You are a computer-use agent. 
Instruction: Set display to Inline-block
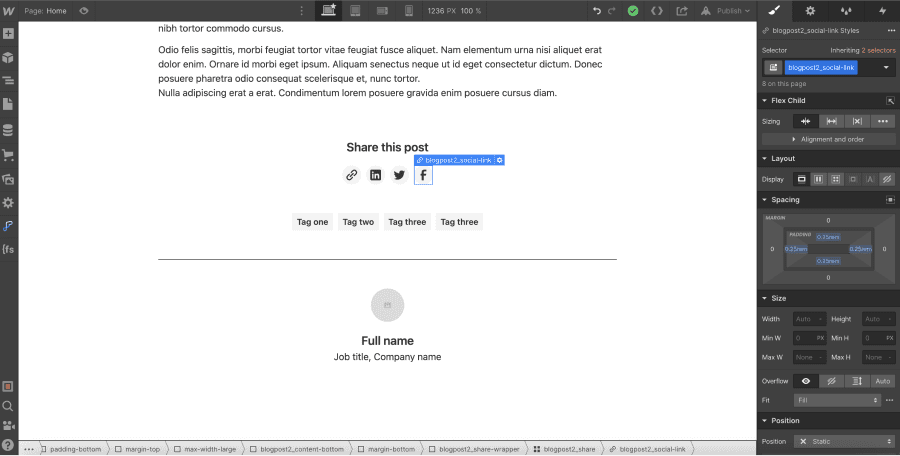point(853,179)
